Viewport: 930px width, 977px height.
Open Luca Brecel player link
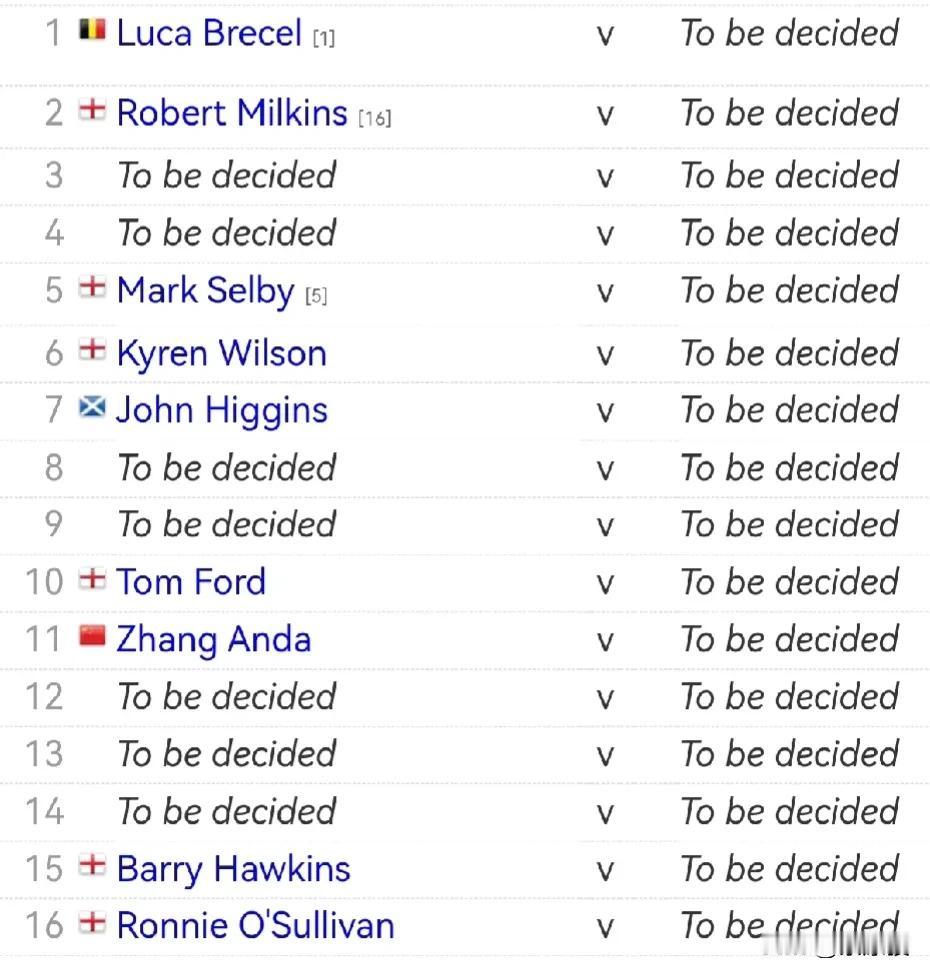tap(209, 32)
